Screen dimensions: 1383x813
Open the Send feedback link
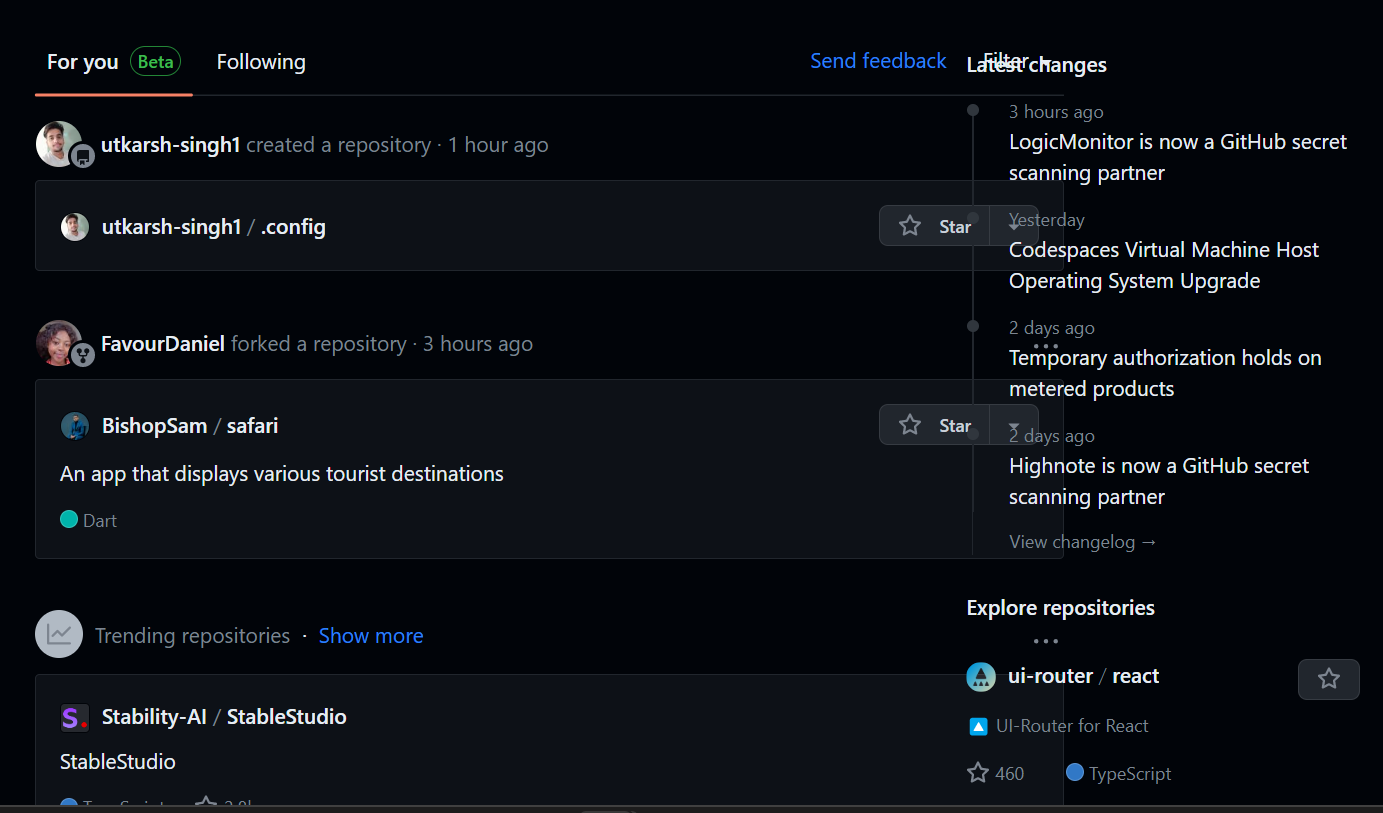877,60
